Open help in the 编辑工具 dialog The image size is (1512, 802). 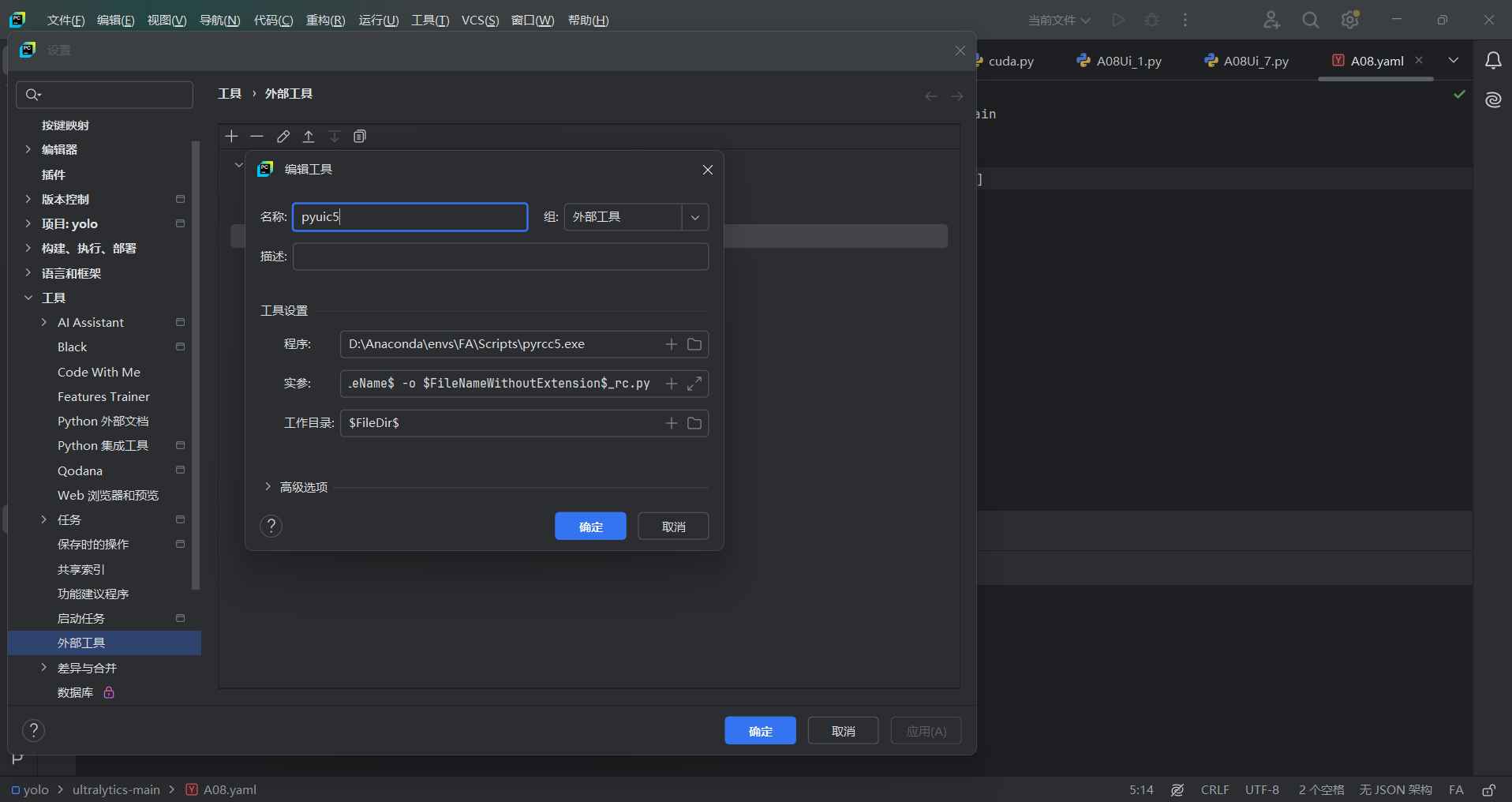click(x=271, y=526)
